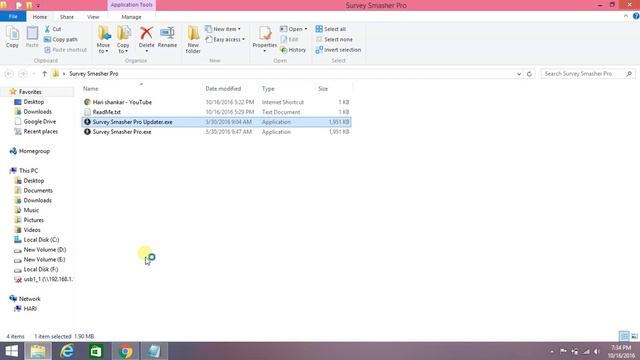
Task: Click Paste shortcut in the ribbon
Action: pyautogui.click(x=65, y=50)
